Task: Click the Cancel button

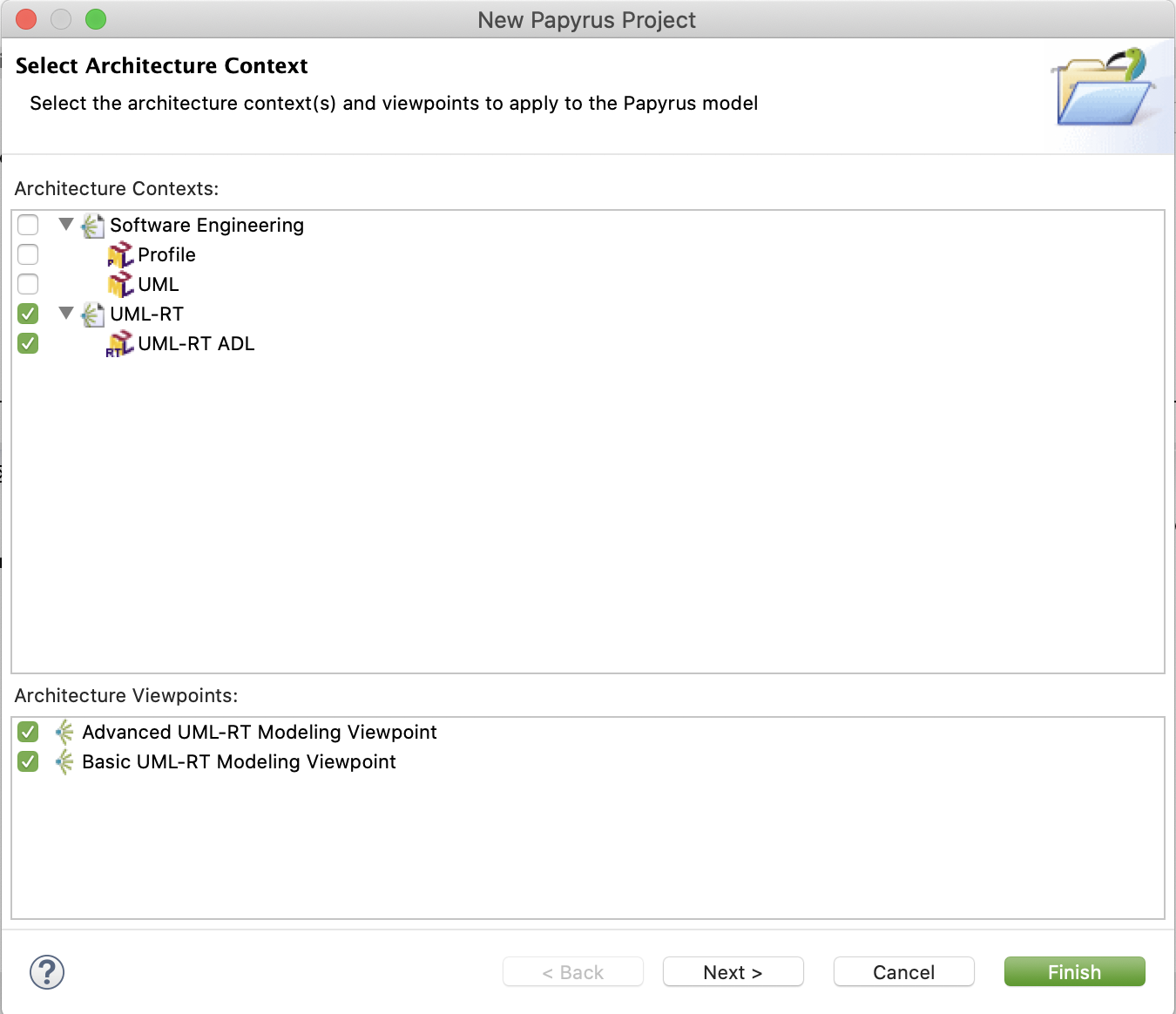Action: (x=903, y=972)
